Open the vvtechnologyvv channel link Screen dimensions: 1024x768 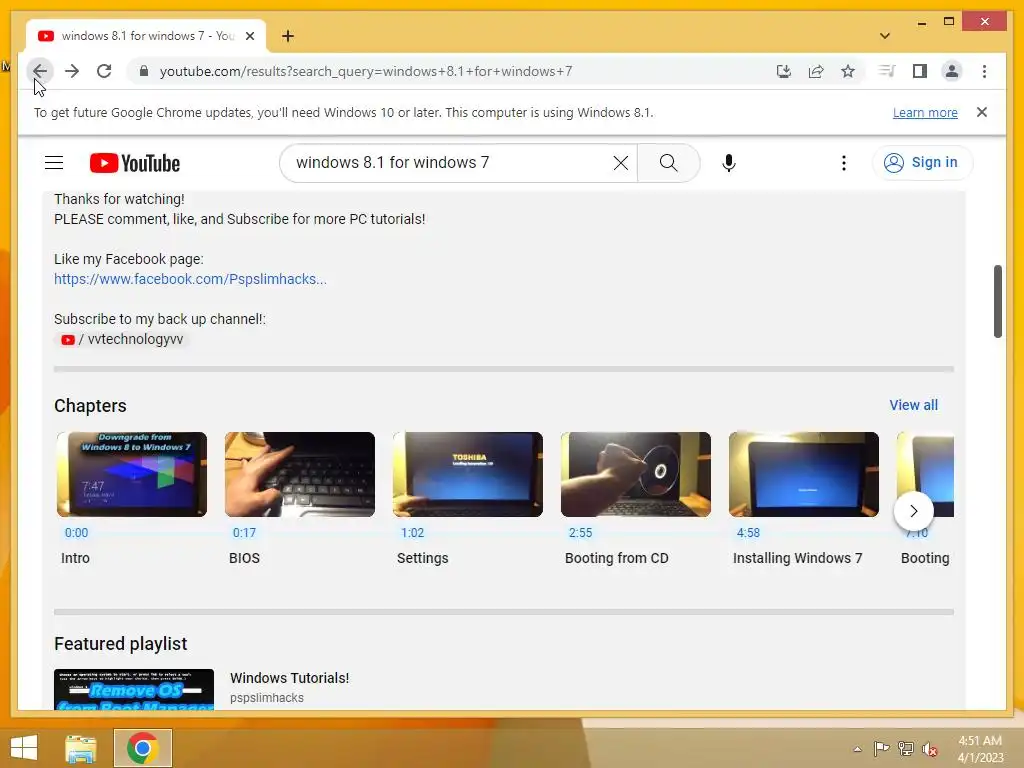pyautogui.click(x=122, y=340)
